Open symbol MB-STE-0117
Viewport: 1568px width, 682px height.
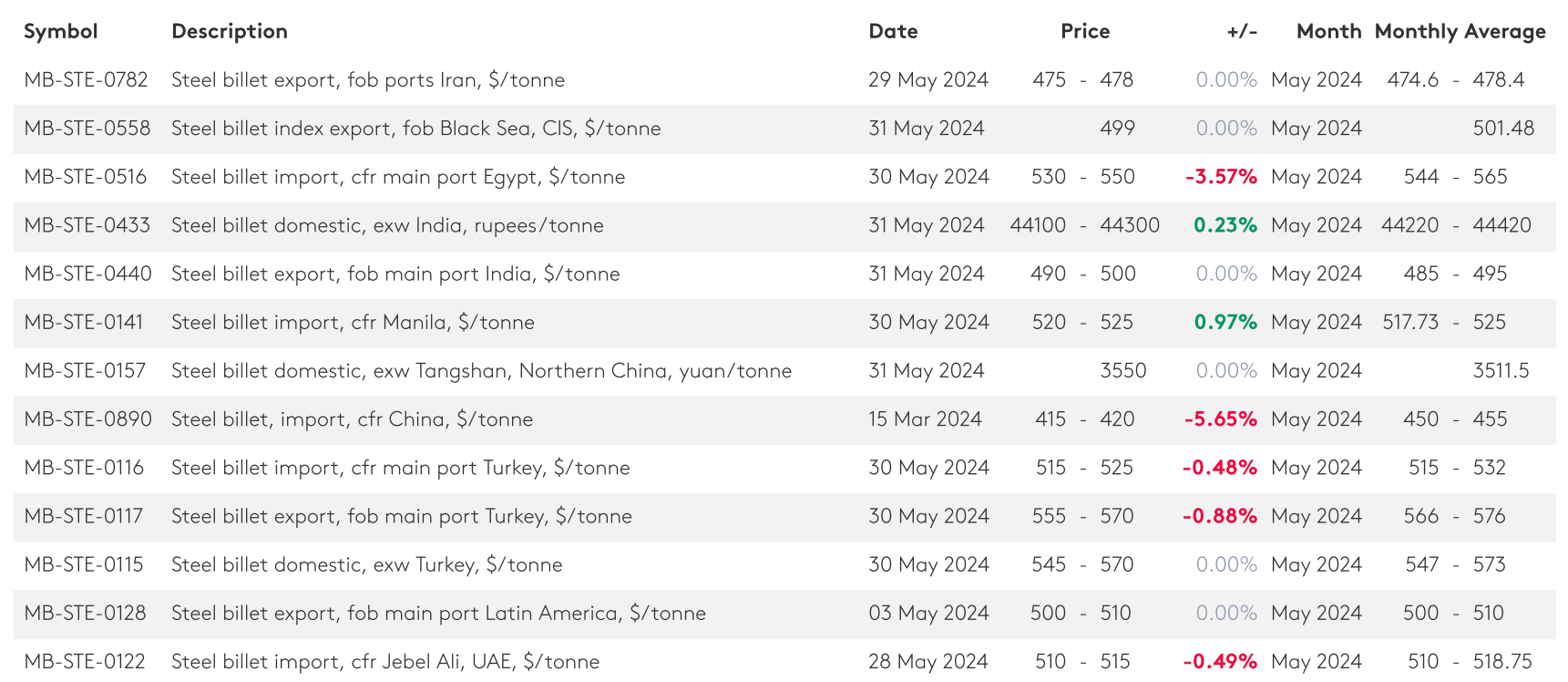click(84, 516)
